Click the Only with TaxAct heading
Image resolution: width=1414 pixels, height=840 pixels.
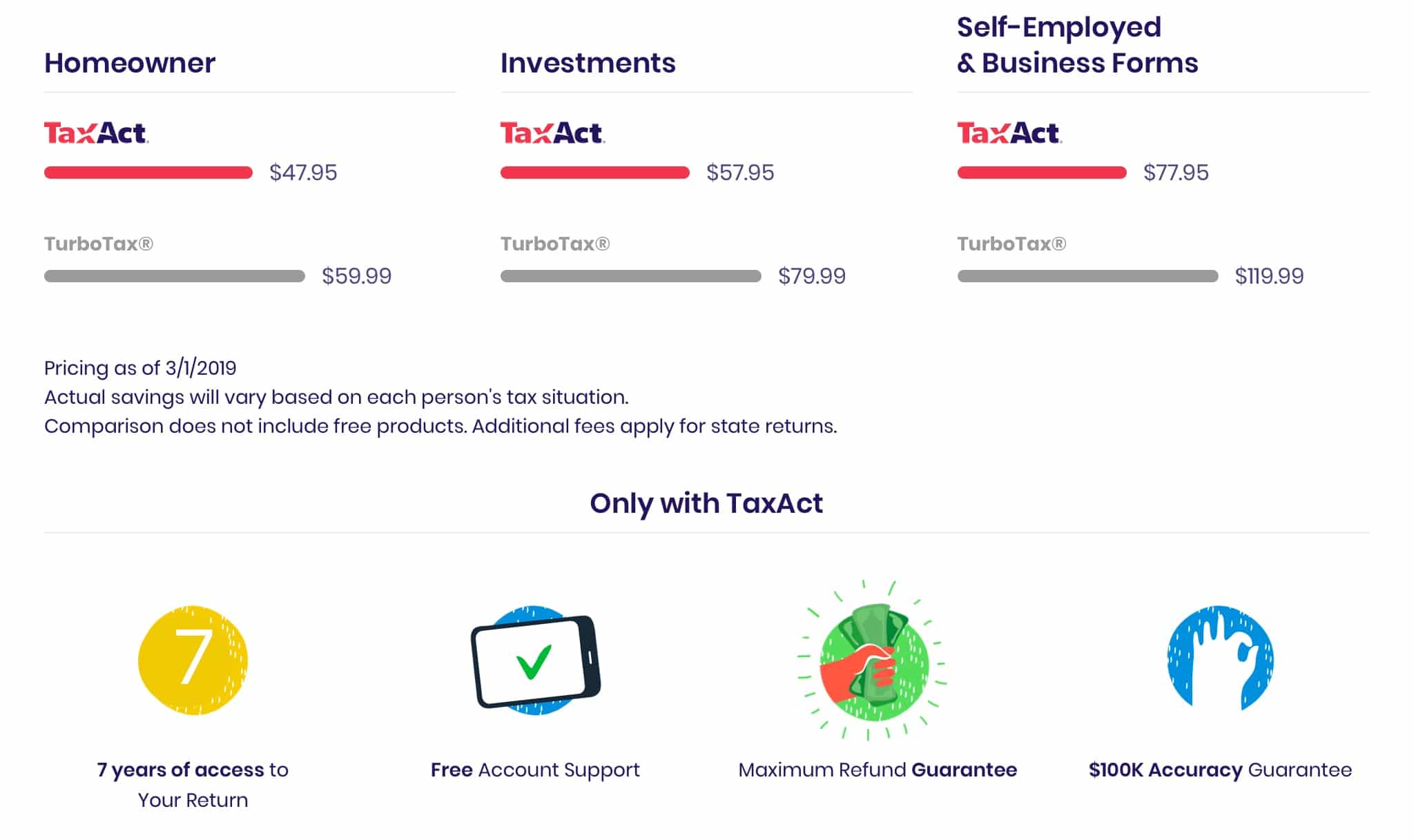coord(706,503)
